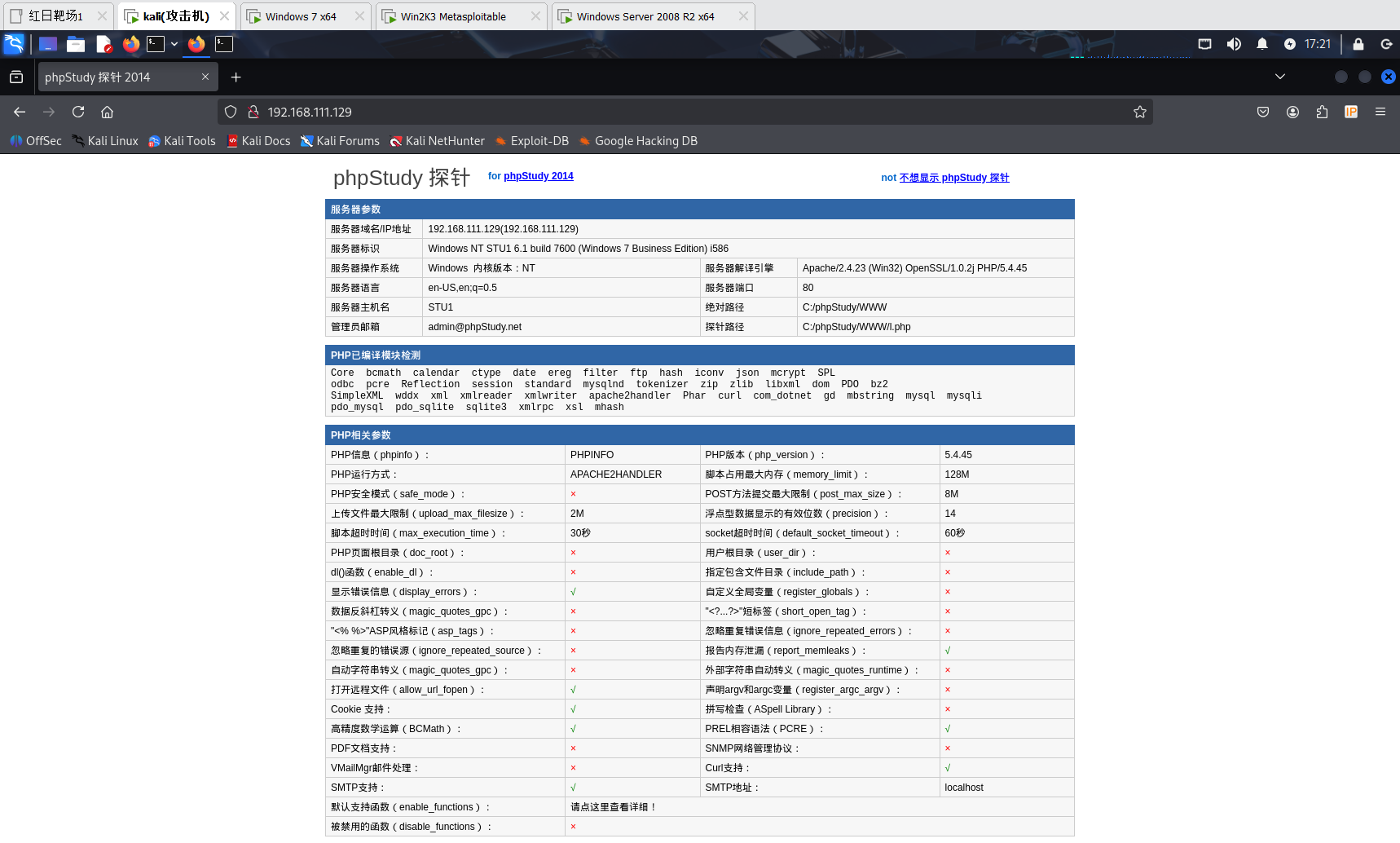1400x843 pixels.
Task: Bookmark this page with the star
Action: pos(1140,112)
